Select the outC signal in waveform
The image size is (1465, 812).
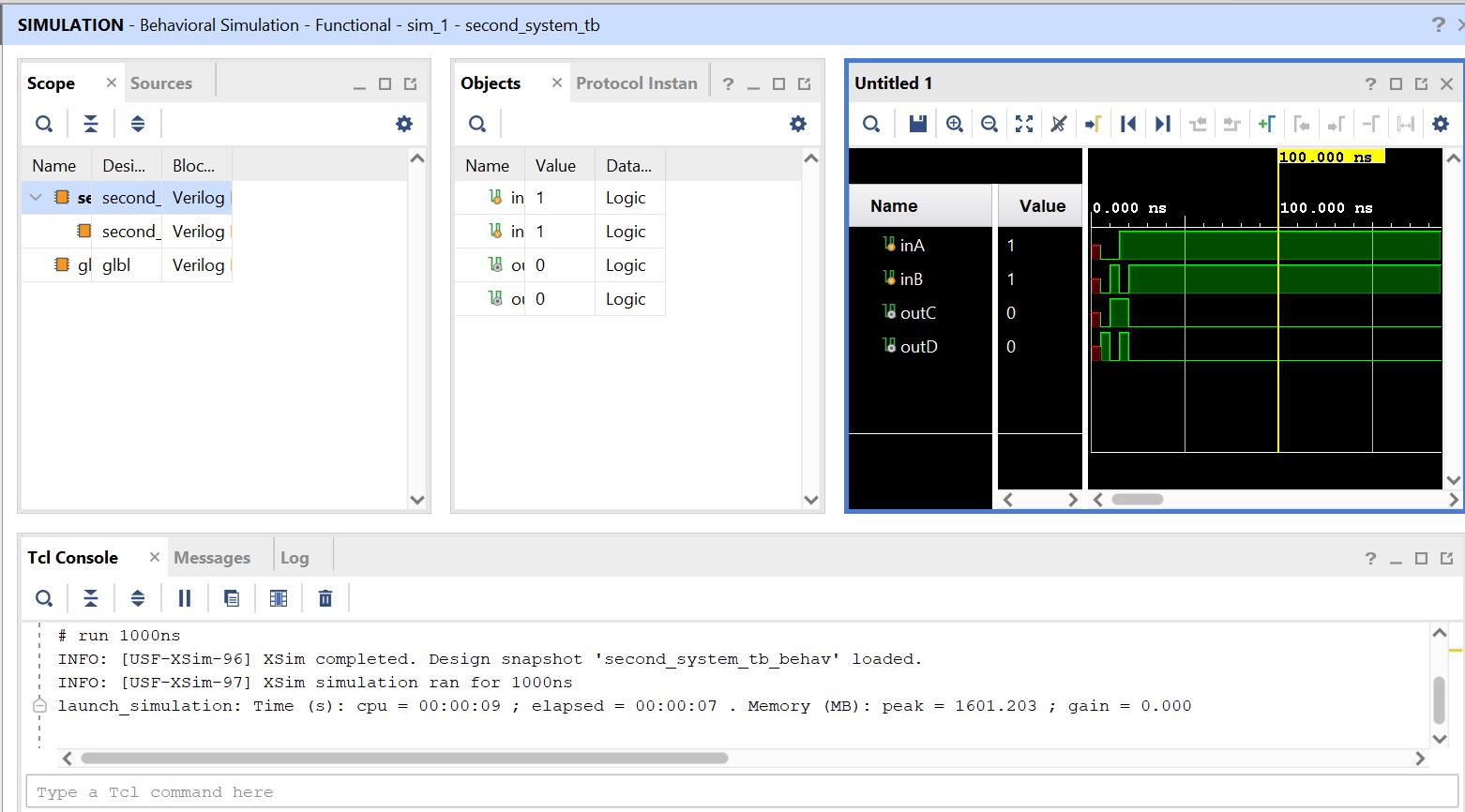(x=917, y=313)
